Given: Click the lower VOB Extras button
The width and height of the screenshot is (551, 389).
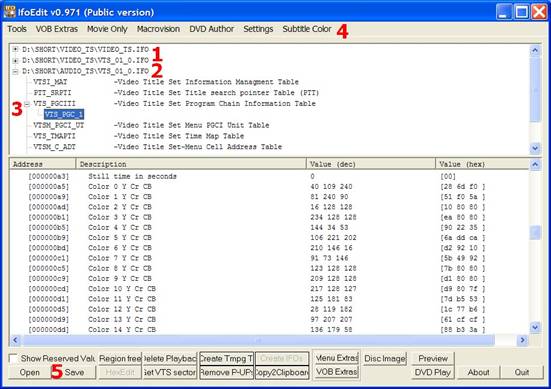Looking at the screenshot, I should 336,372.
